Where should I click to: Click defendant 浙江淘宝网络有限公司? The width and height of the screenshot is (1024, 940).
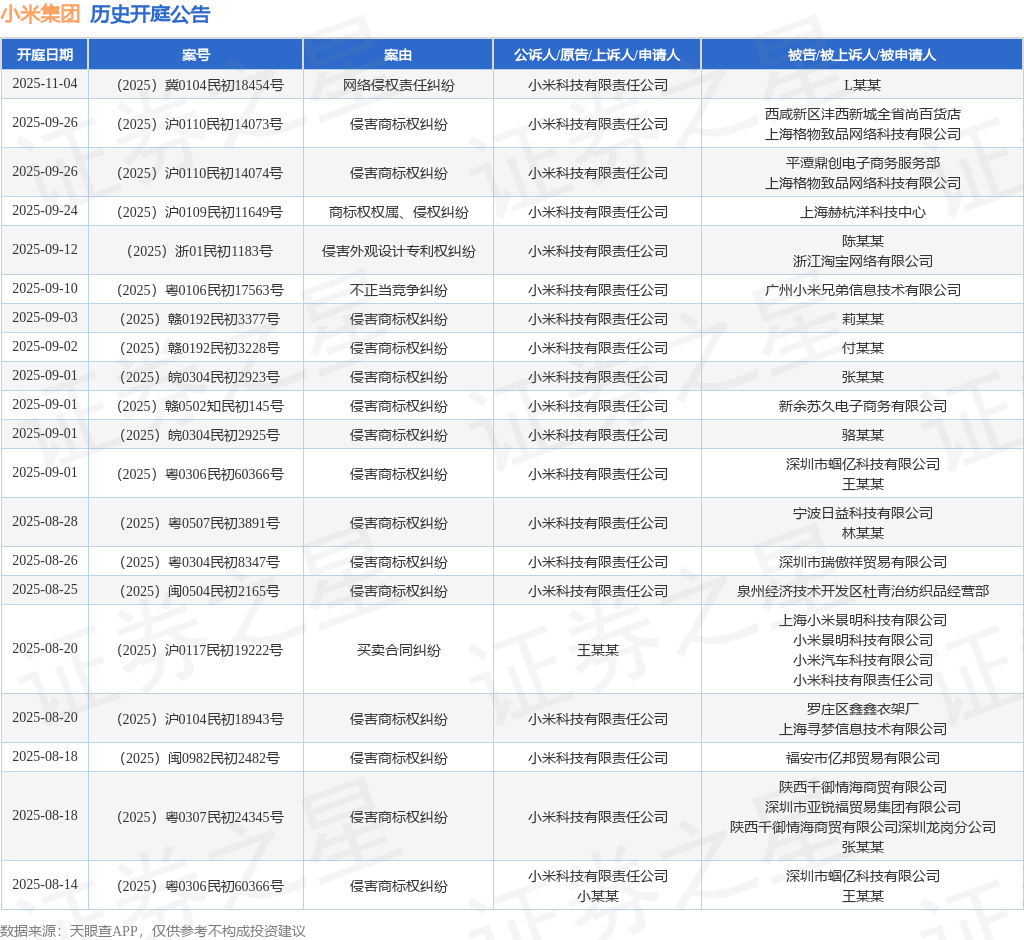863,261
